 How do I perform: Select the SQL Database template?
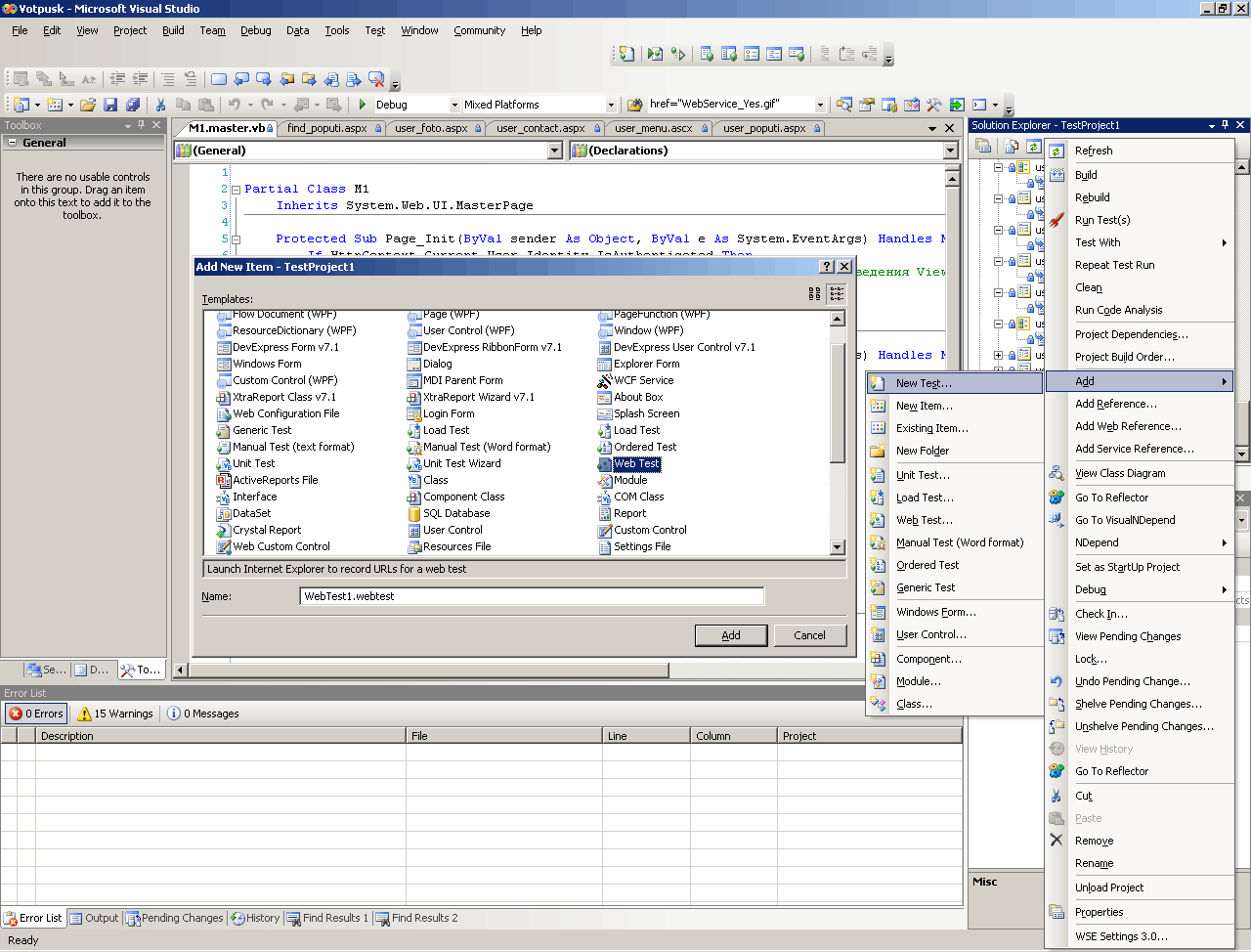[455, 513]
